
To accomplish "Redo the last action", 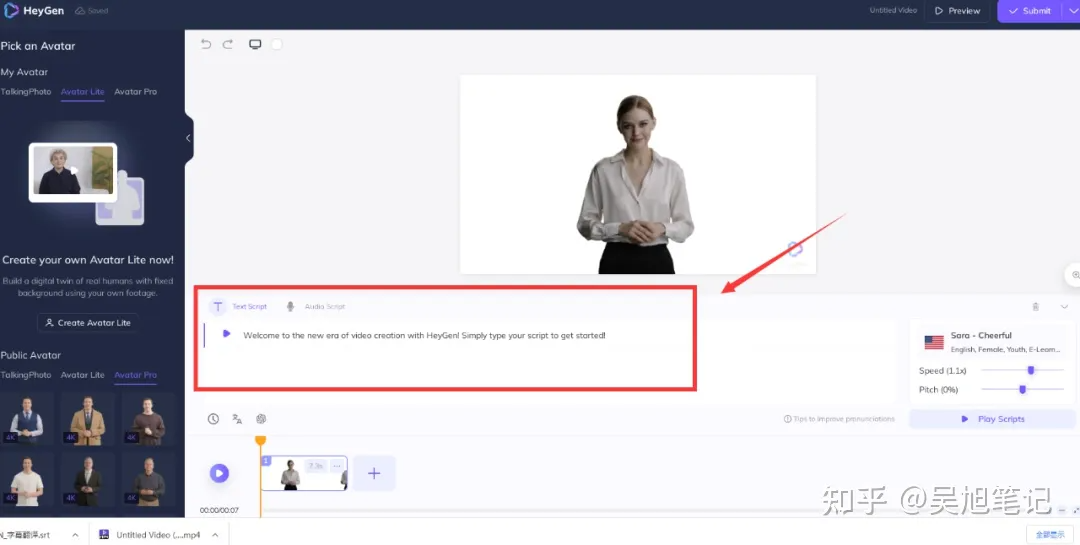I will [x=228, y=44].
